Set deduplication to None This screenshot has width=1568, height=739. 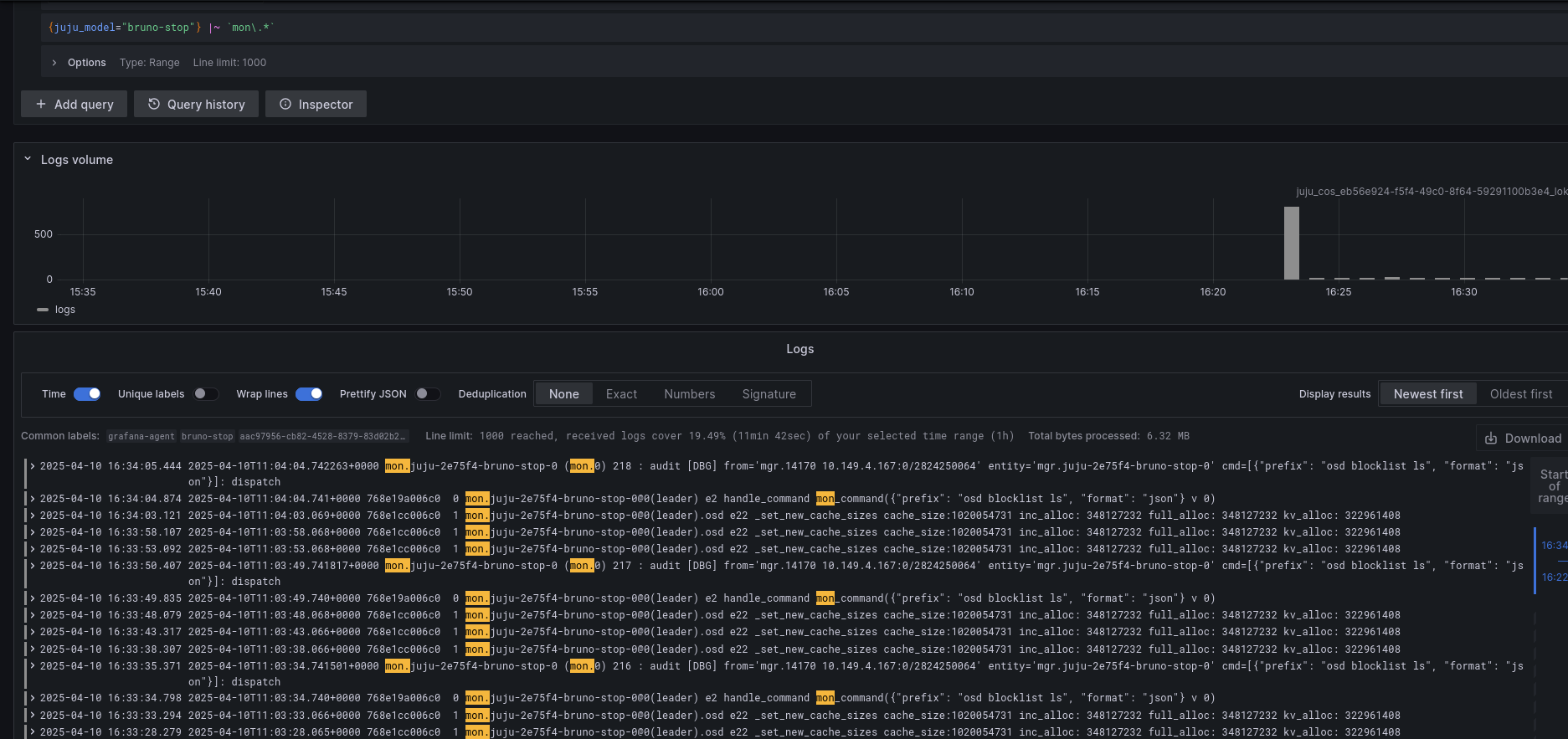pos(563,394)
